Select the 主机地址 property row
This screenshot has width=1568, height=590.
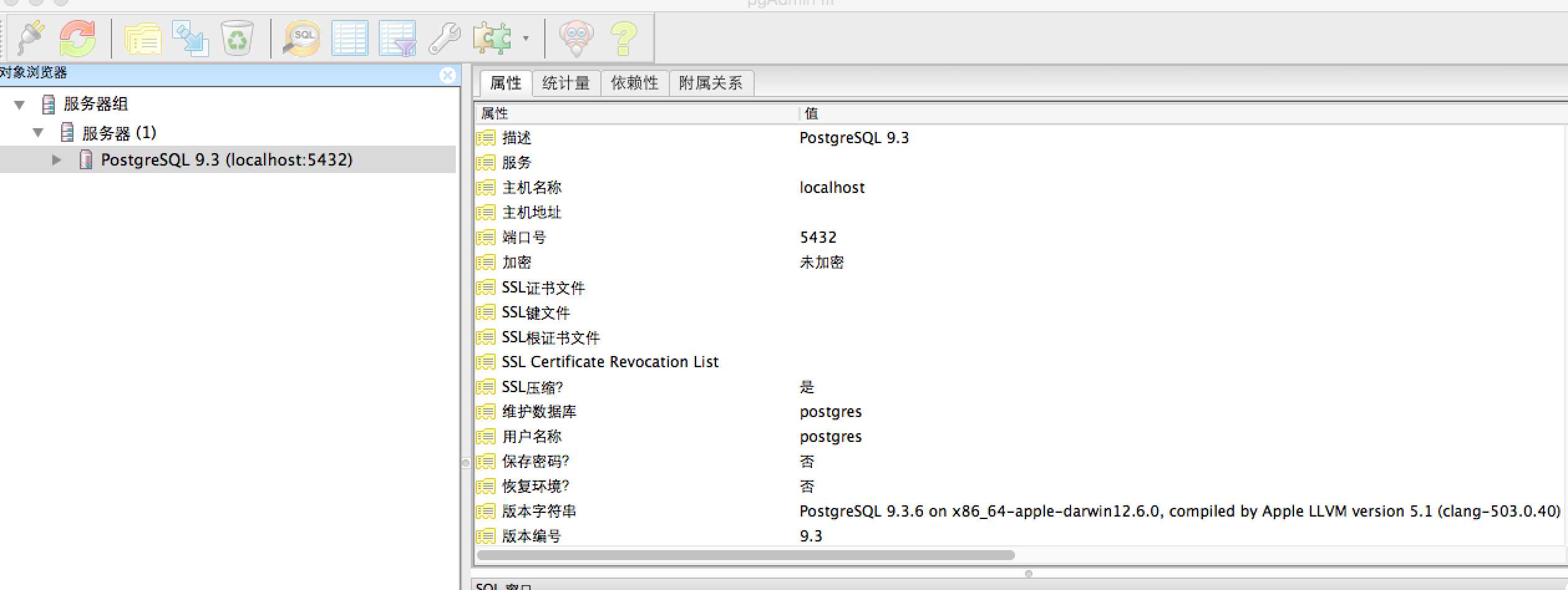1021,212
